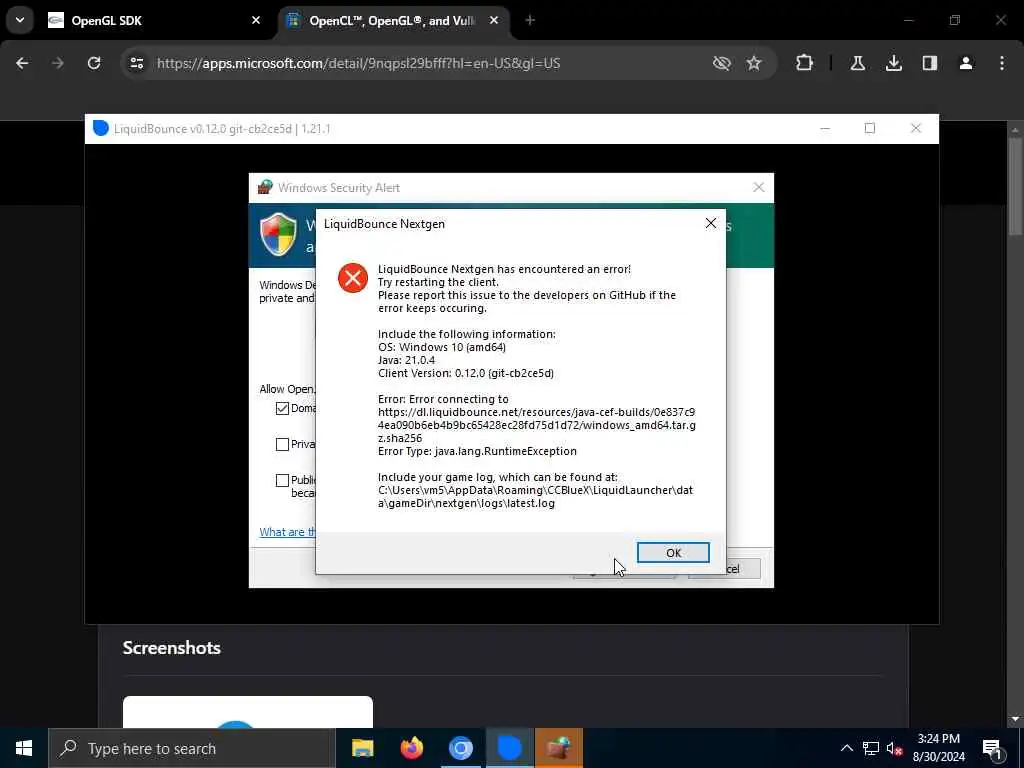Open the clock showing 3:24 PM
The height and width of the screenshot is (768, 1024).
[x=938, y=748]
